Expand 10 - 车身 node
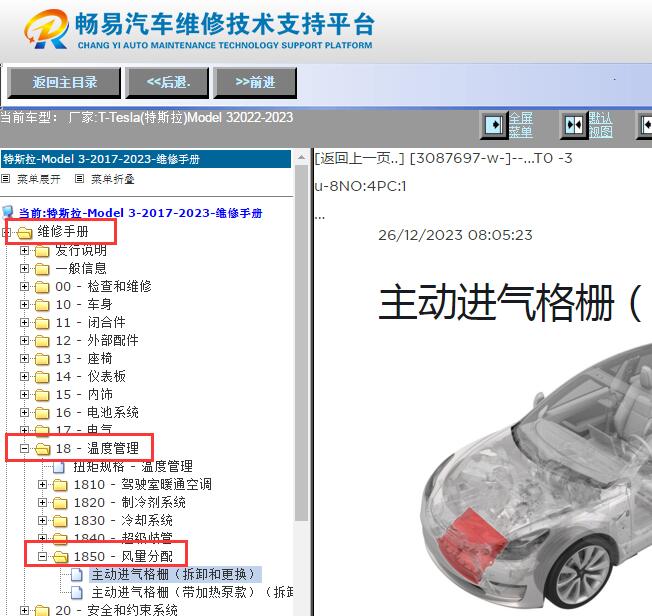The height and width of the screenshot is (616, 652). (x=25, y=304)
